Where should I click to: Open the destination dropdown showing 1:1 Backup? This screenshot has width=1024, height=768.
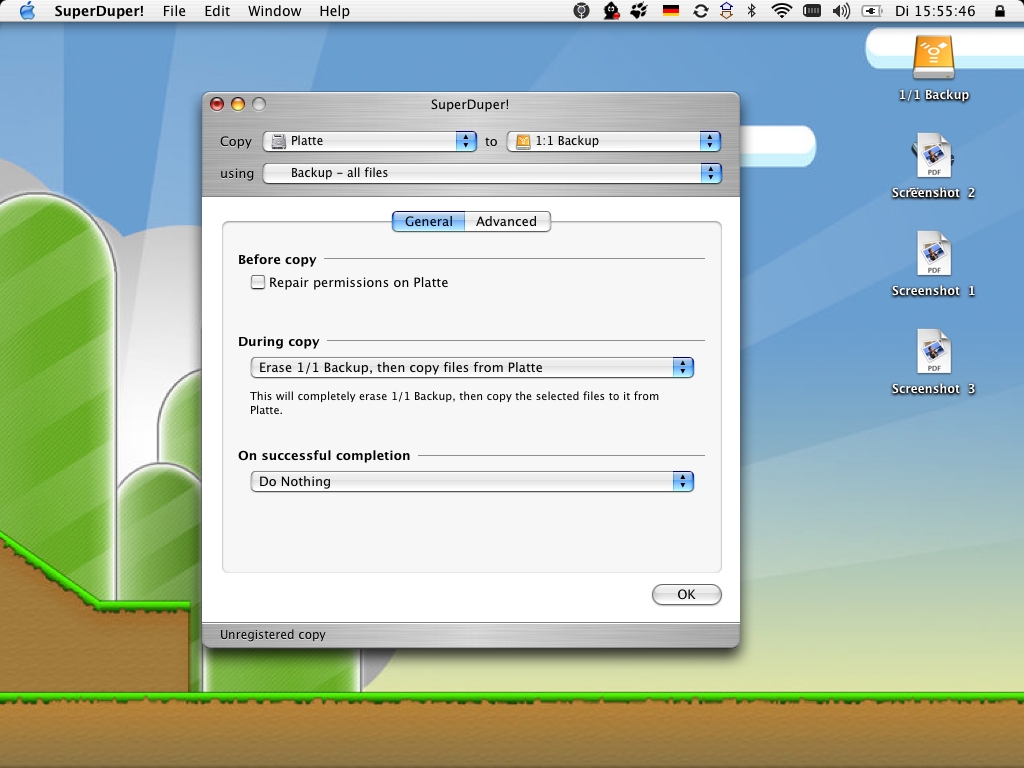(614, 141)
